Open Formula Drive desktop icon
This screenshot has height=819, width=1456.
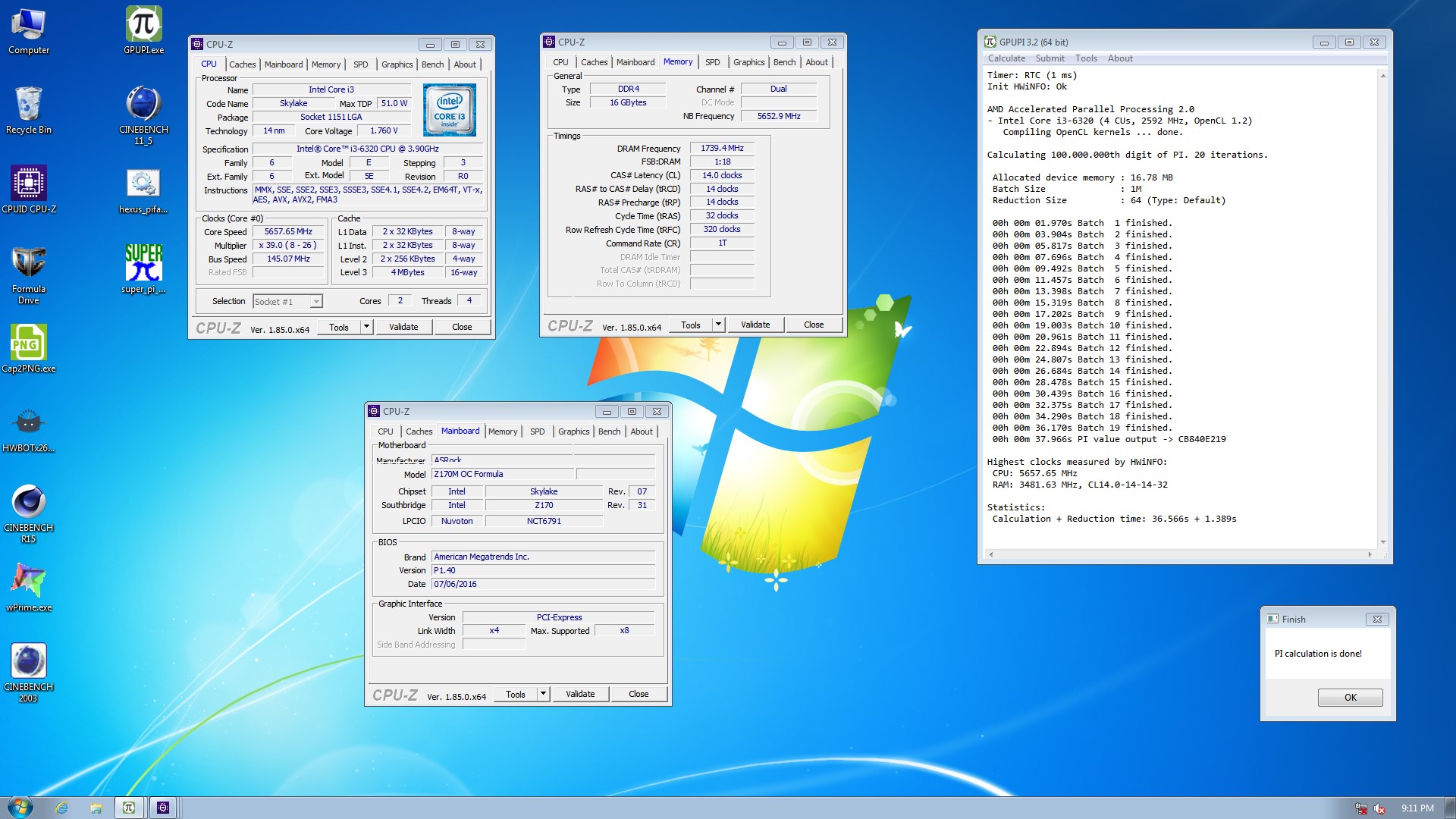tap(29, 275)
